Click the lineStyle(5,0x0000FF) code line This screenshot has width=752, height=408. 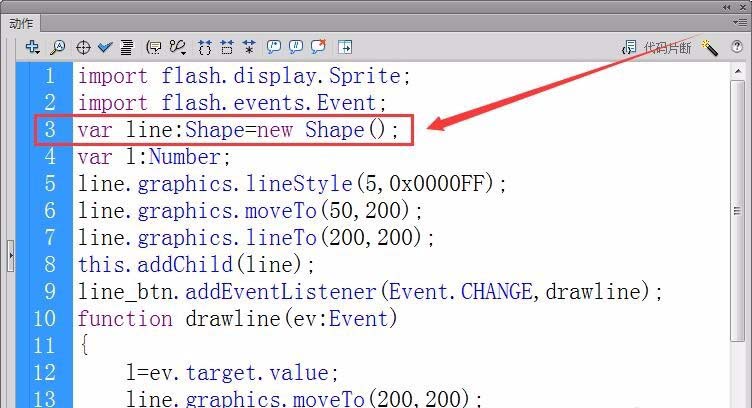(x=292, y=183)
